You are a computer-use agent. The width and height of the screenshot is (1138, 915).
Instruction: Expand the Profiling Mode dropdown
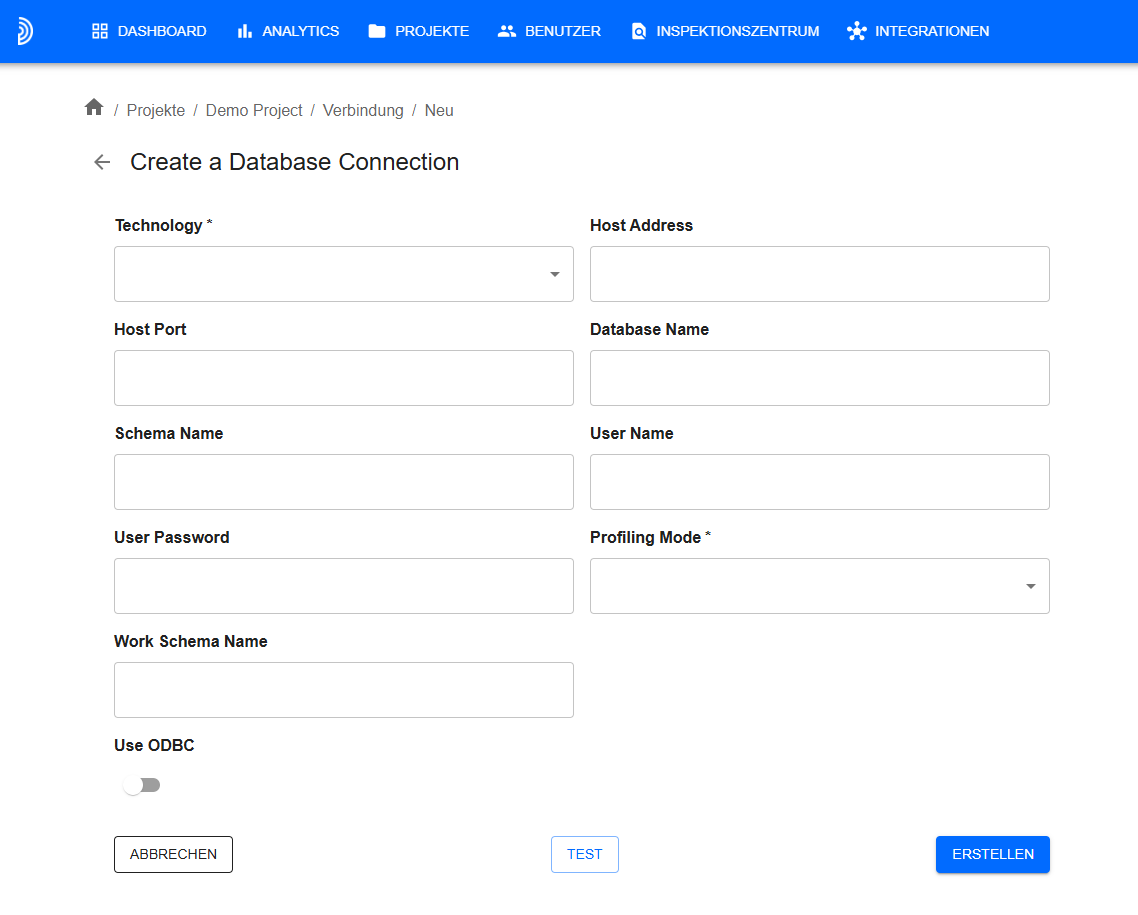click(x=819, y=586)
